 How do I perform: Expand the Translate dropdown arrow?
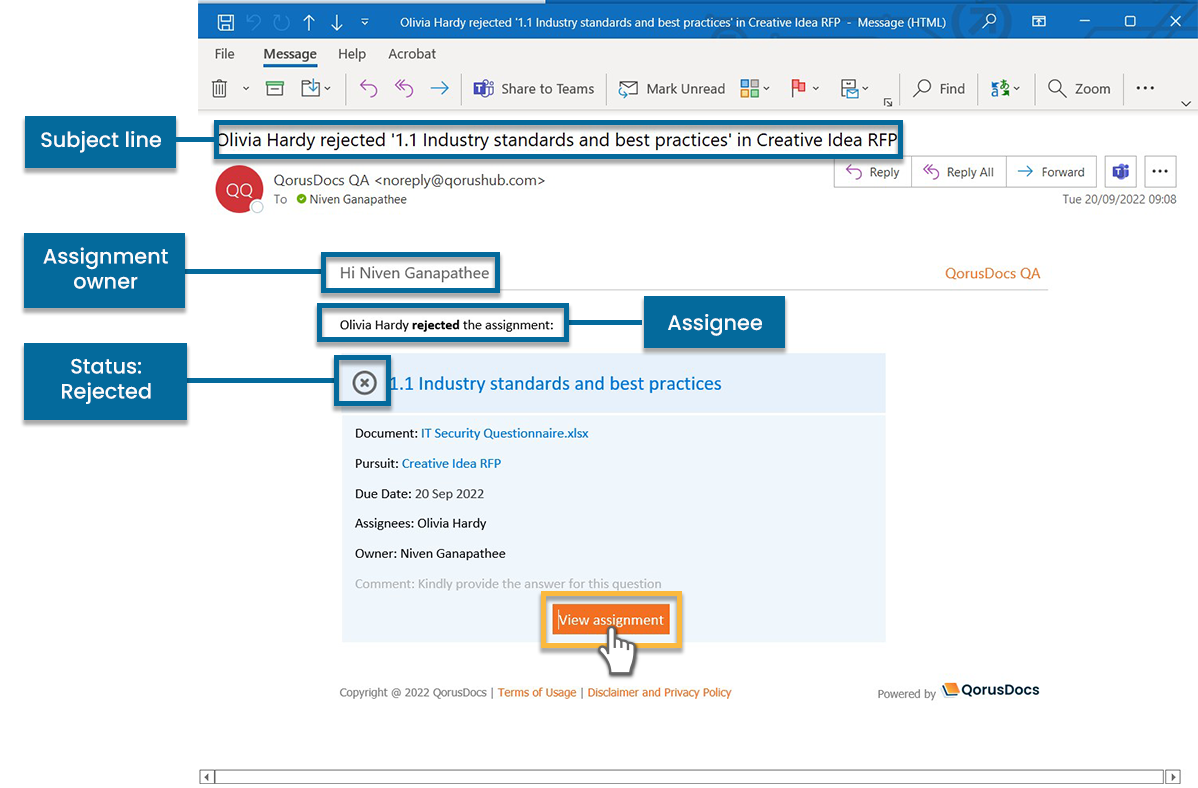[x=1017, y=89]
